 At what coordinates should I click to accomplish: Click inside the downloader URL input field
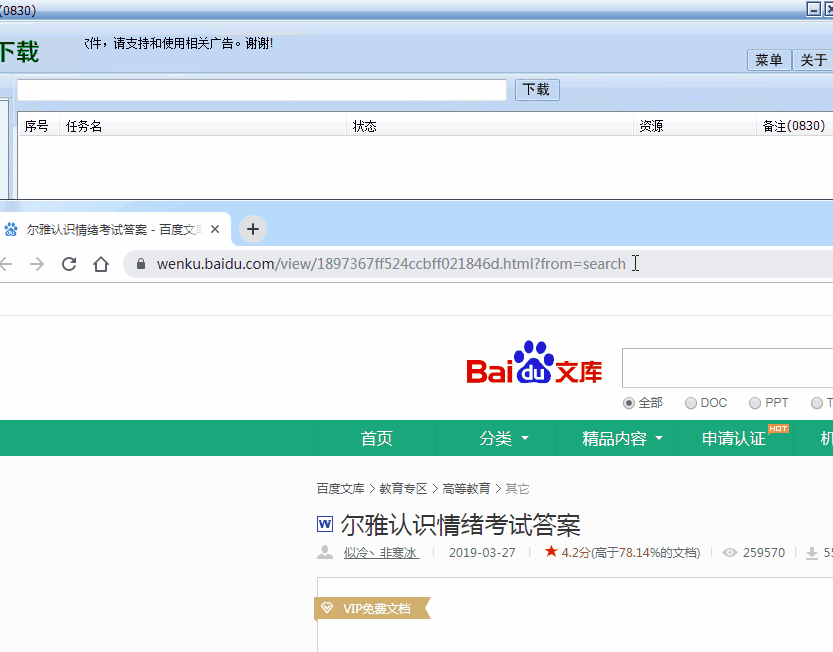pyautogui.click(x=260, y=89)
